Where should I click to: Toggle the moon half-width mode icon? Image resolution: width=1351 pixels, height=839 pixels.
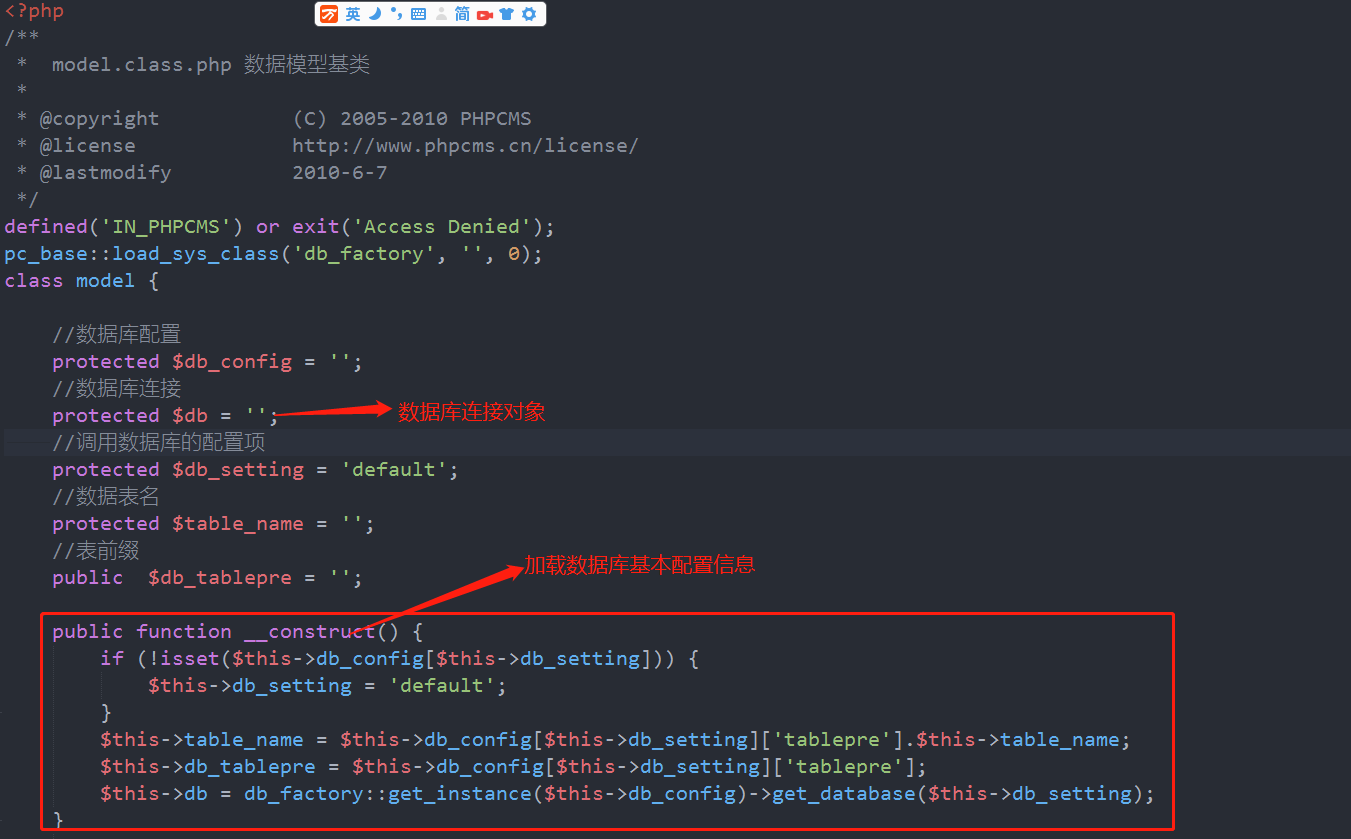point(375,14)
